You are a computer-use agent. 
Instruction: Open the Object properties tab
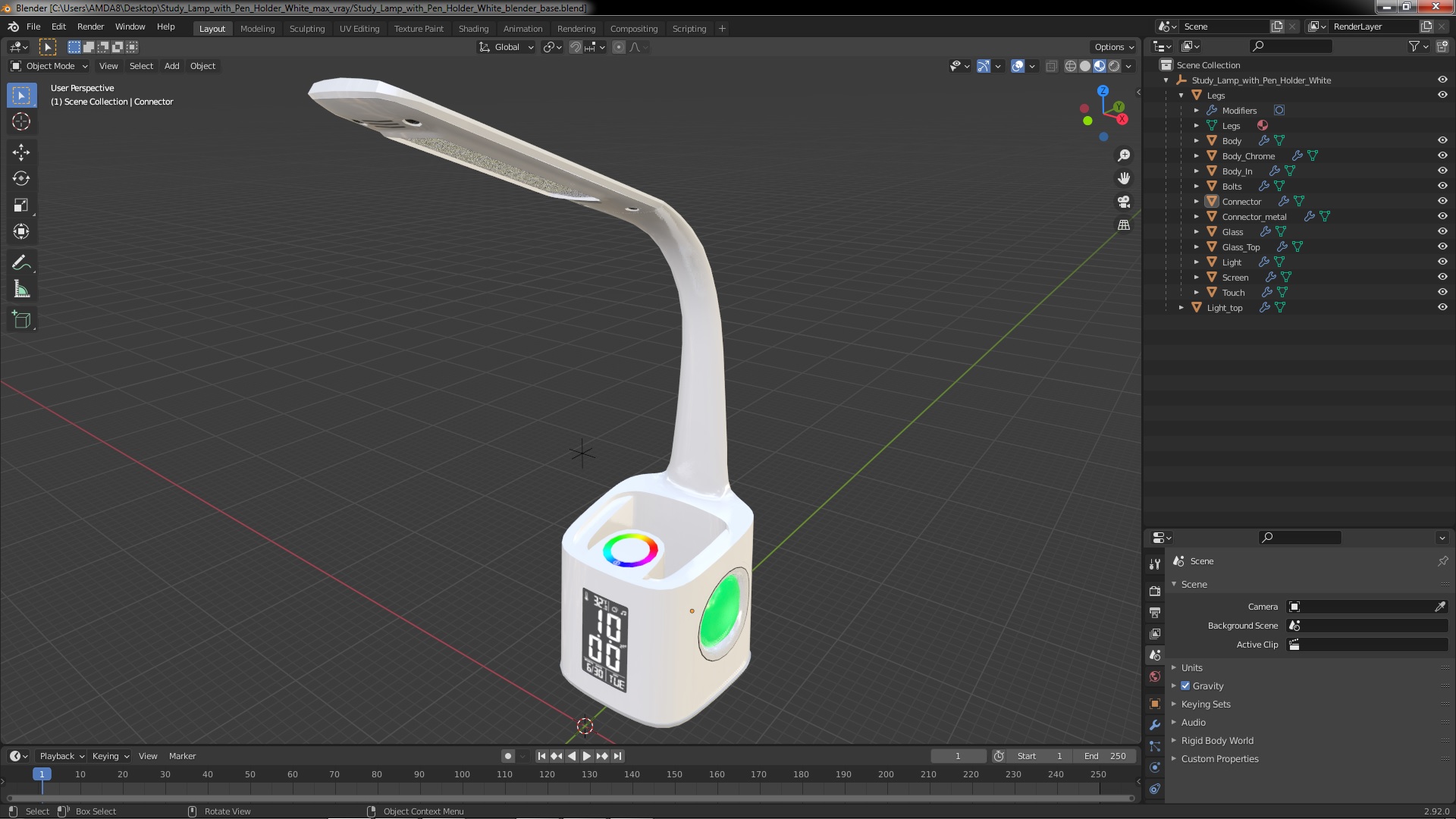[x=1155, y=704]
